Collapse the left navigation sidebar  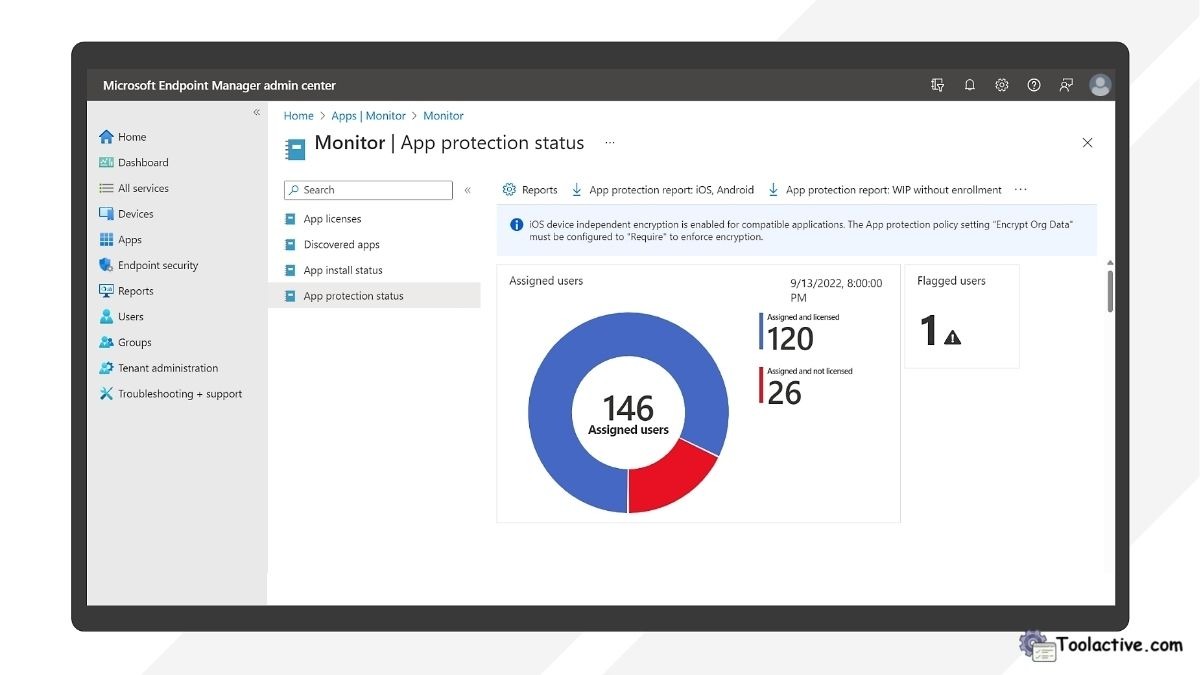click(x=256, y=113)
